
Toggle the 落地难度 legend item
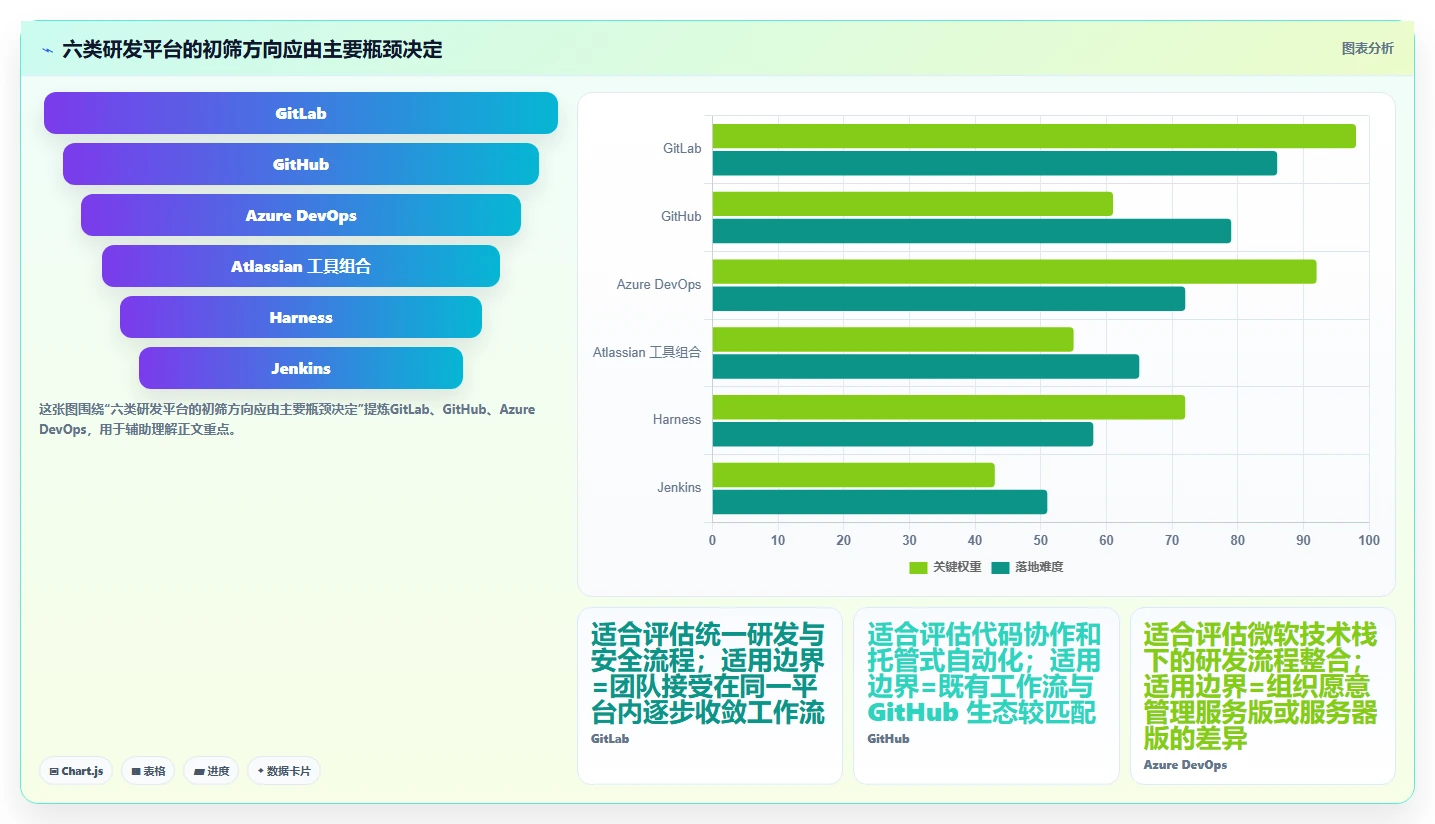coord(1027,567)
